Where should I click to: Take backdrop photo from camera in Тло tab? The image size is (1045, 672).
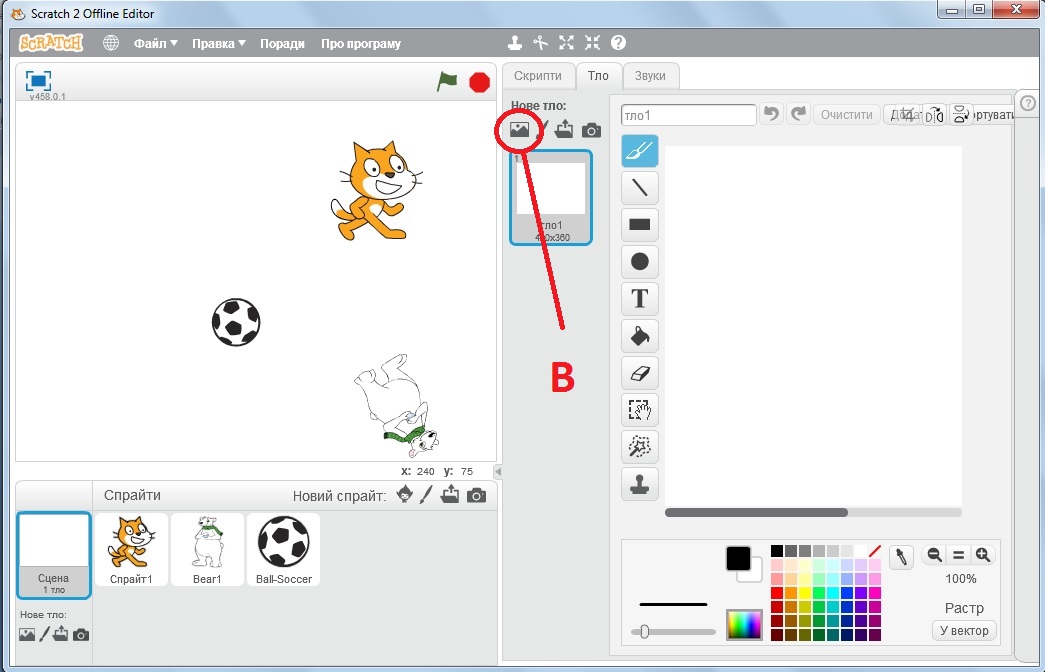pyautogui.click(x=591, y=130)
